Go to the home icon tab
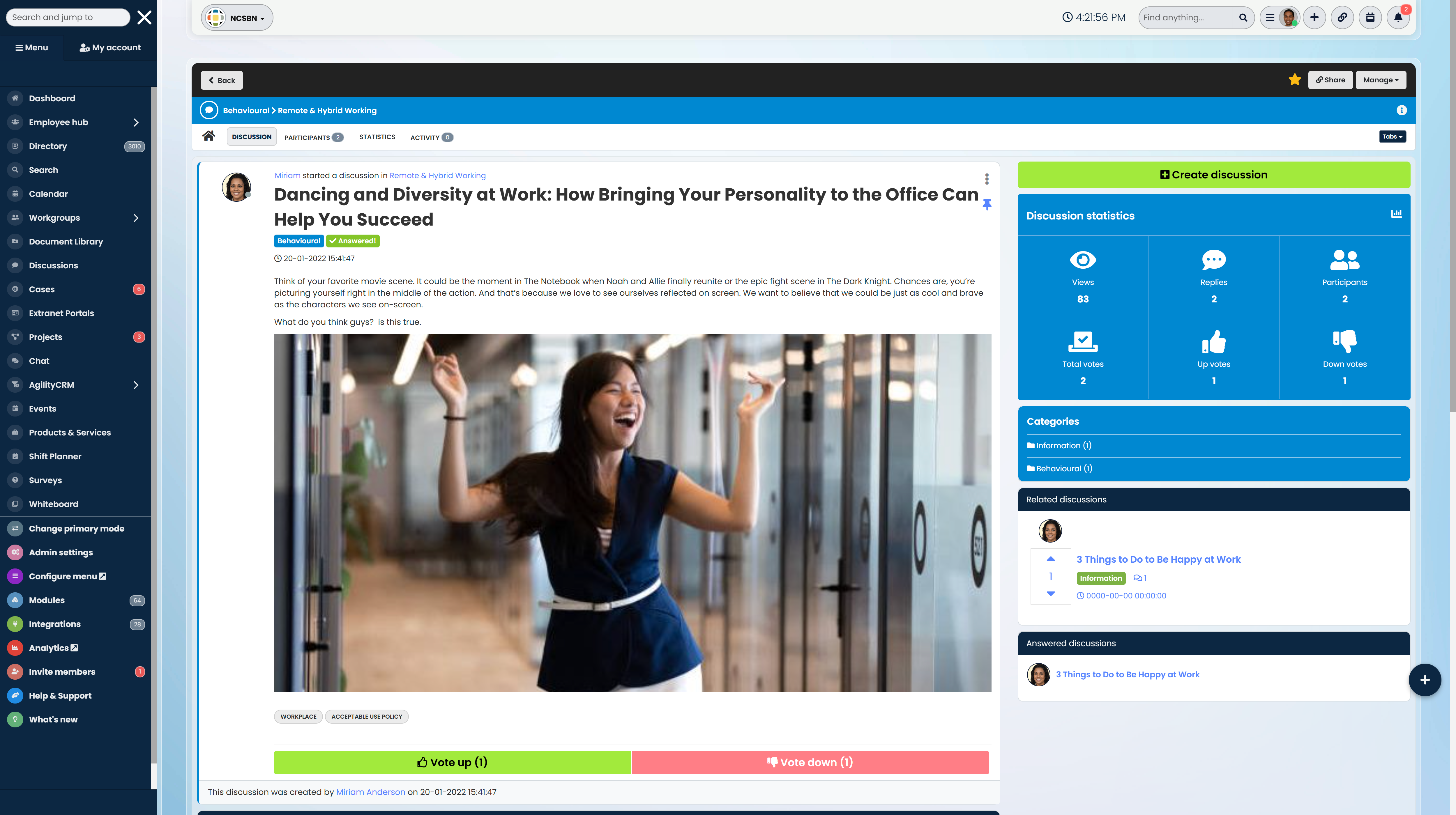This screenshot has width=1456, height=815. (208, 136)
